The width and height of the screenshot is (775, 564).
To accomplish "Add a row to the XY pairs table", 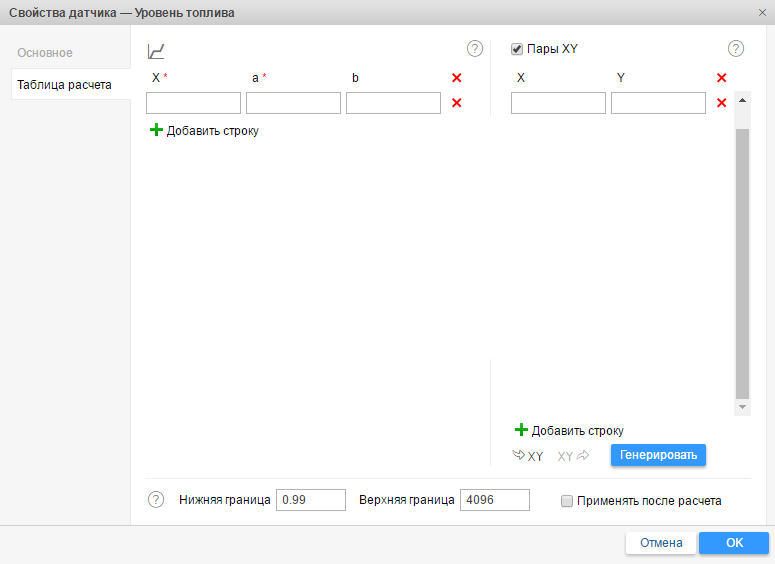I will pyautogui.click(x=569, y=430).
